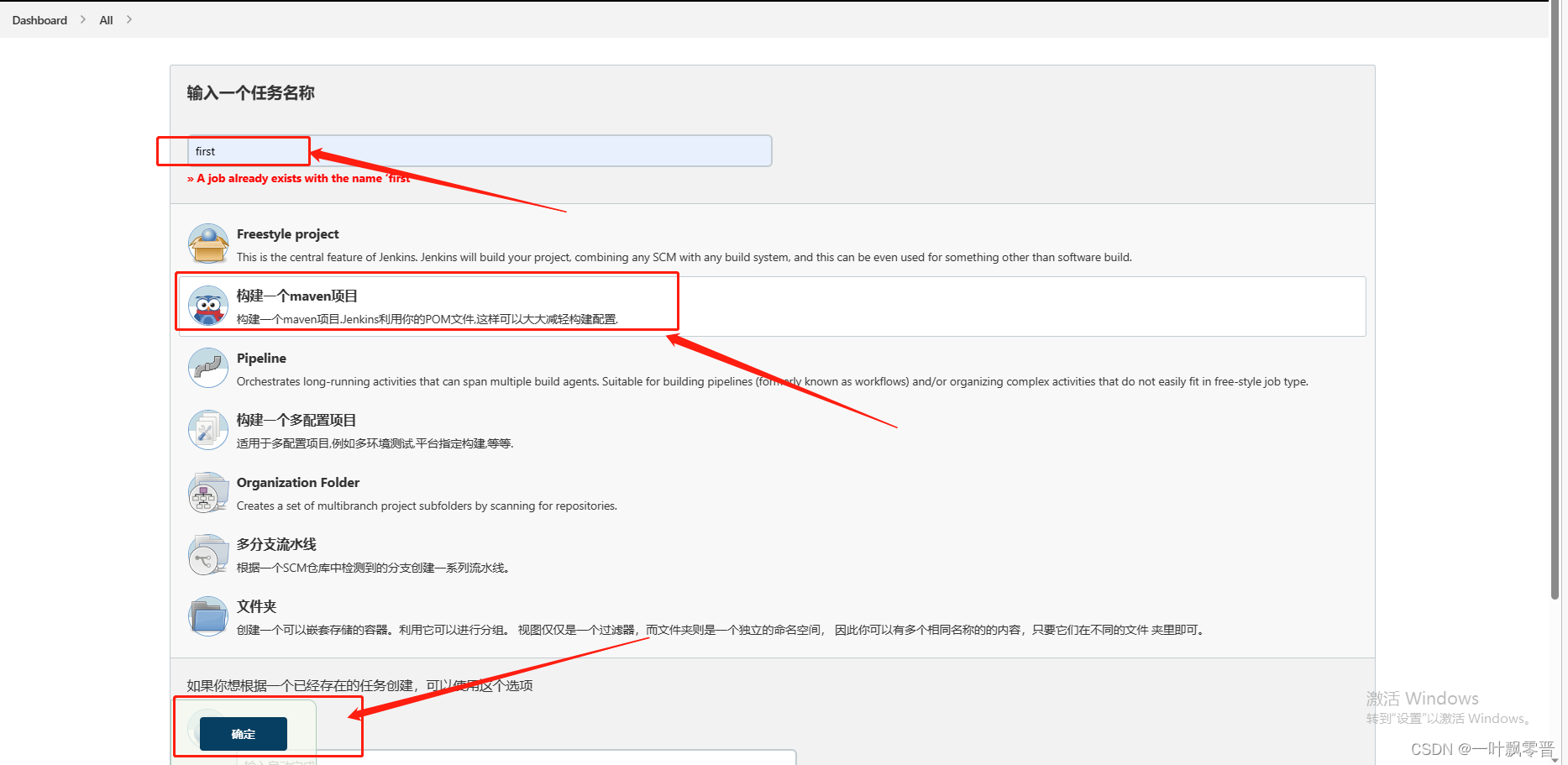Image resolution: width=1568 pixels, height=765 pixels.
Task: Click the copy-from-existing-job hint text
Action: (x=359, y=686)
